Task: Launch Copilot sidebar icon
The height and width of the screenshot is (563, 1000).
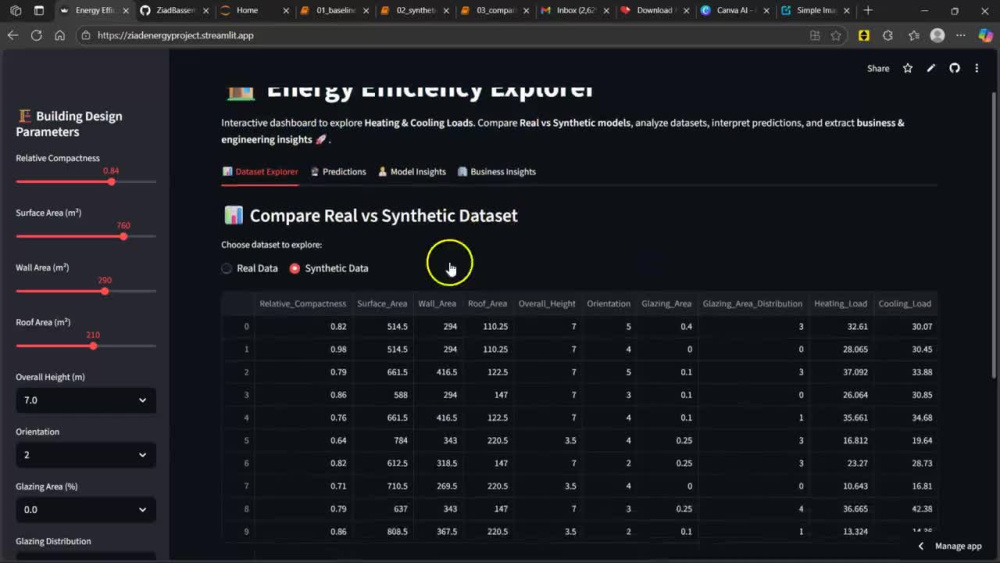Action: tap(985, 36)
